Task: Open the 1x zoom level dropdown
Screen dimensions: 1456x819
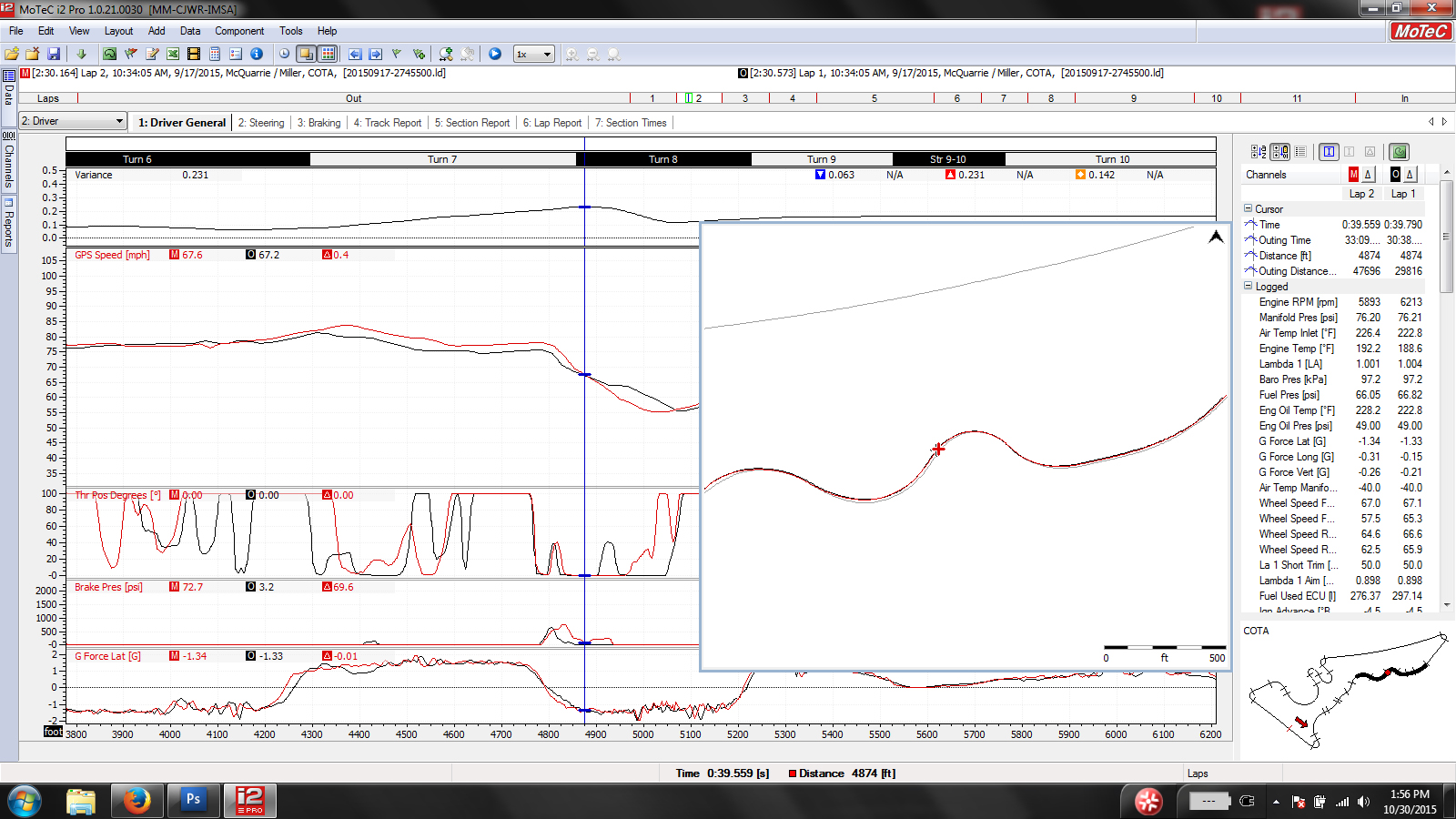Action: 547,54
